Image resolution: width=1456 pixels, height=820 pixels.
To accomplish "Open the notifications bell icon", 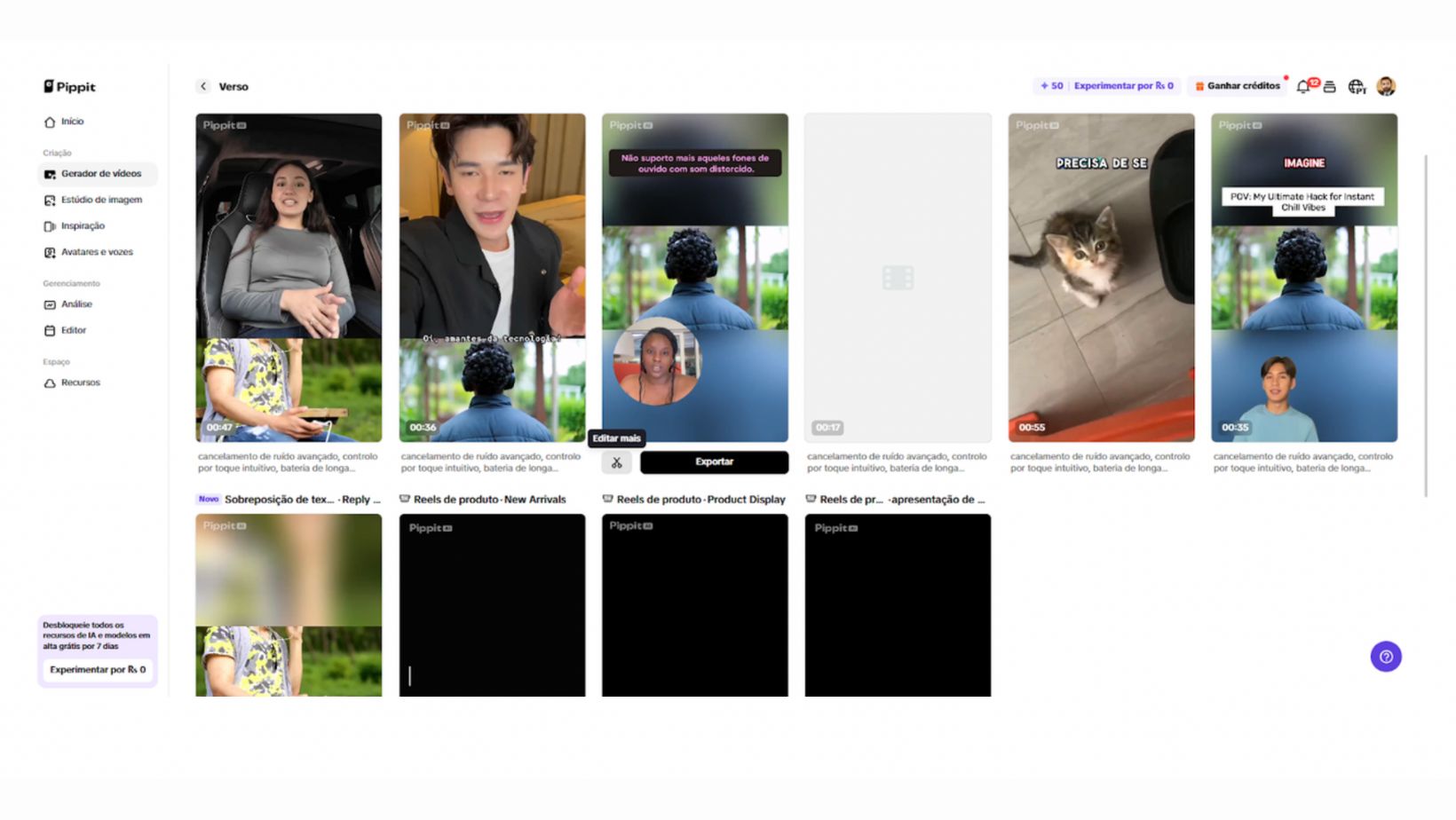I will (x=1303, y=86).
